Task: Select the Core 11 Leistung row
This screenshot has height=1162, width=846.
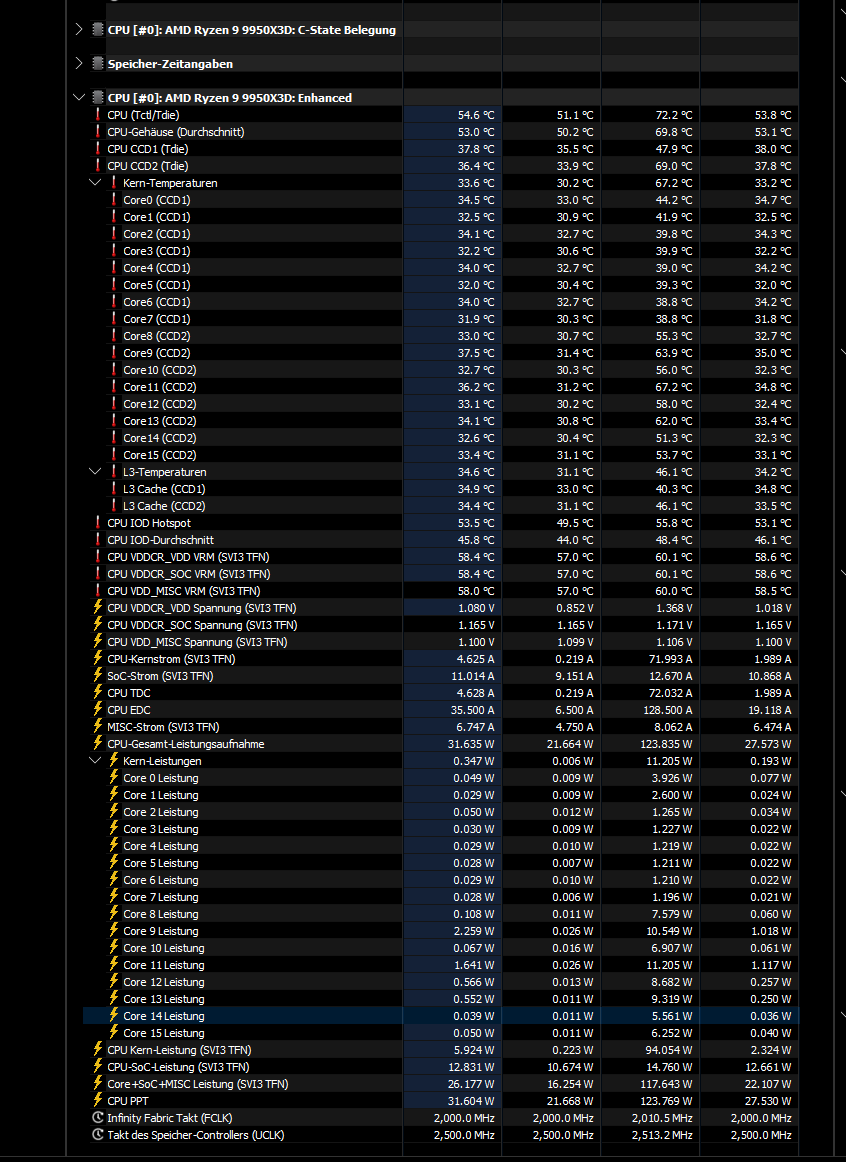Action: [440, 965]
